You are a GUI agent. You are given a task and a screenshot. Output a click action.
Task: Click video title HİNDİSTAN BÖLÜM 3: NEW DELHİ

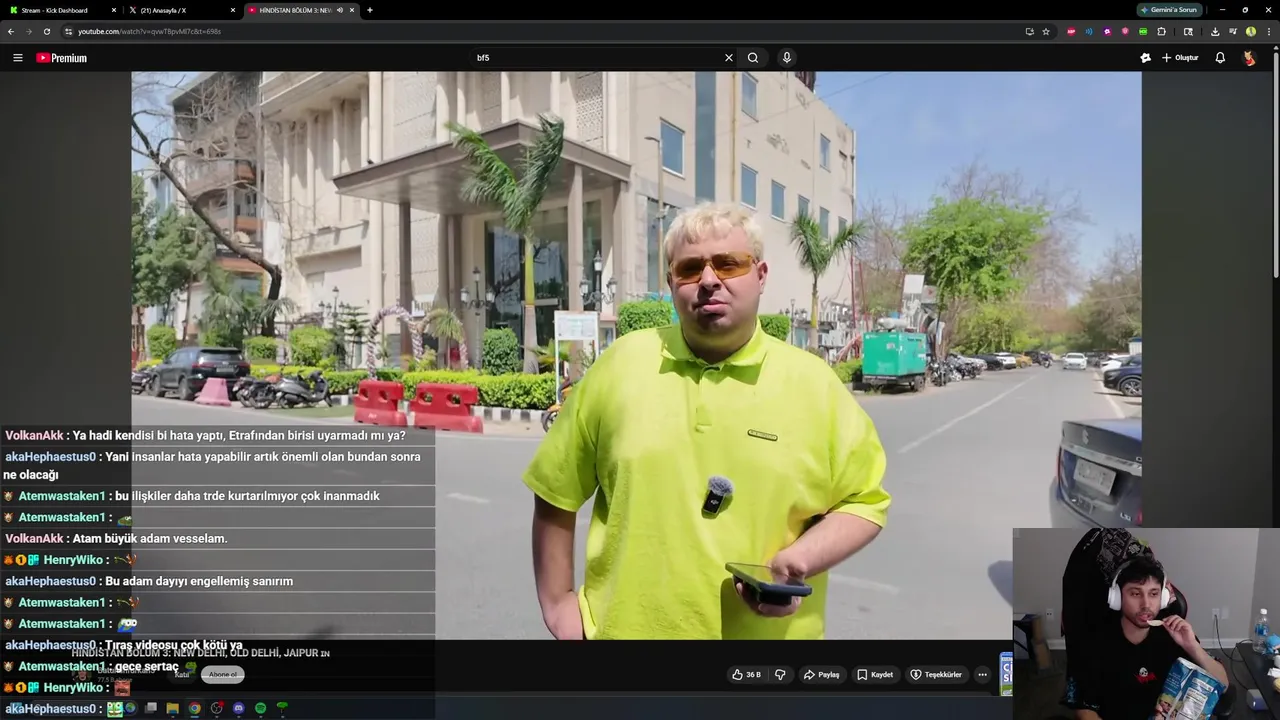point(200,653)
